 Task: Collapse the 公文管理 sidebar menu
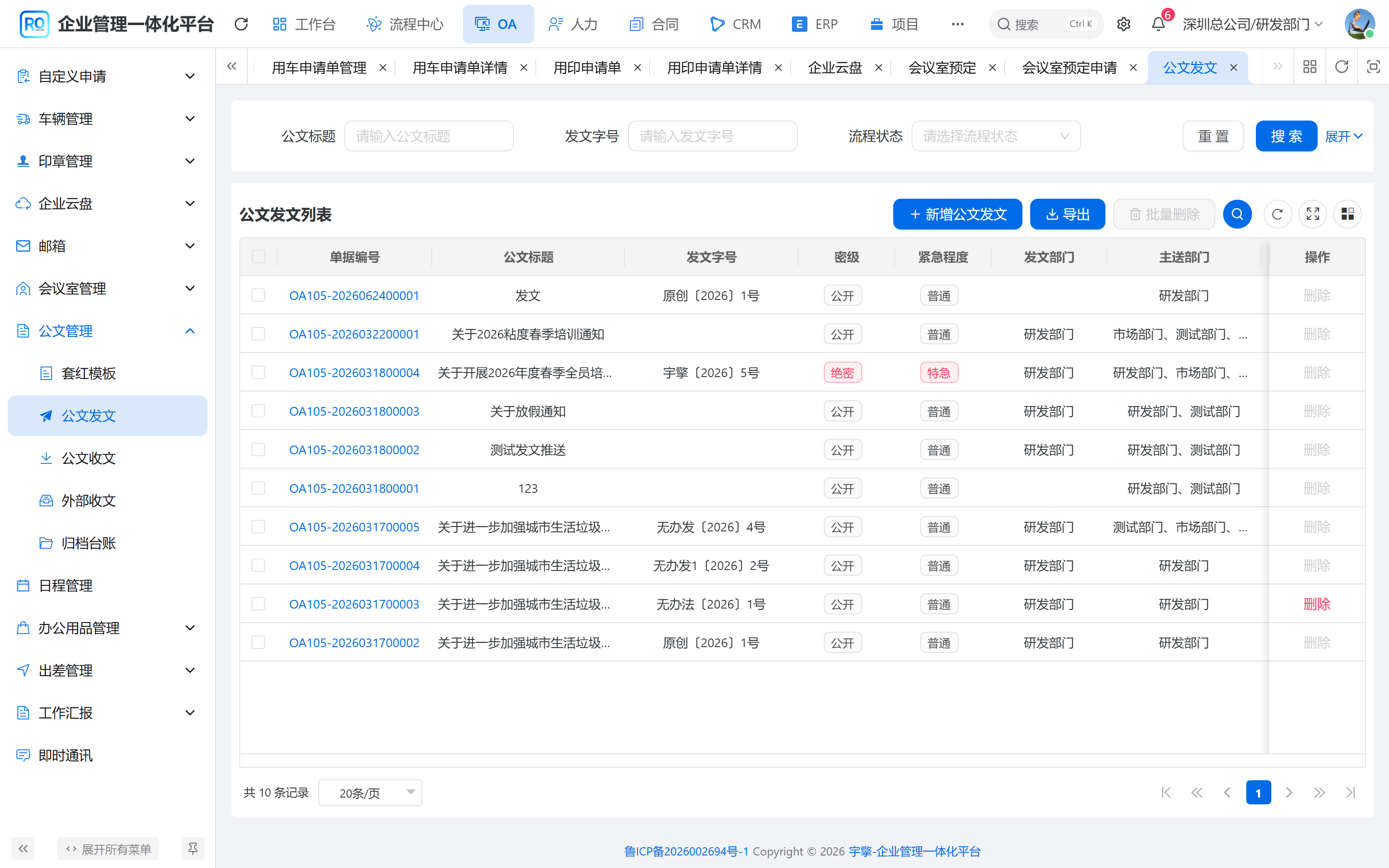108,331
